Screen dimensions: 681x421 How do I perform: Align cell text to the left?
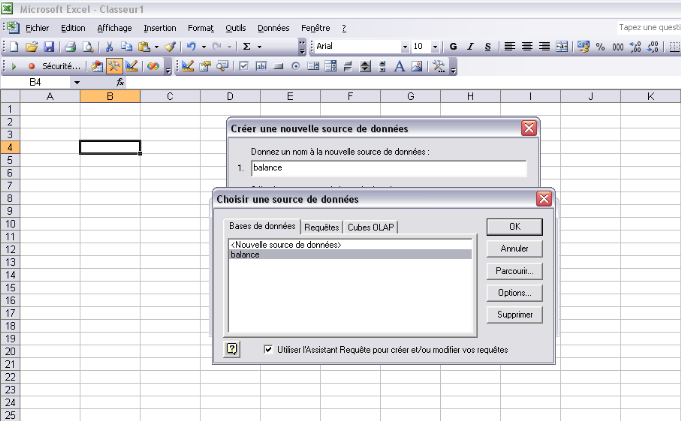[509, 46]
